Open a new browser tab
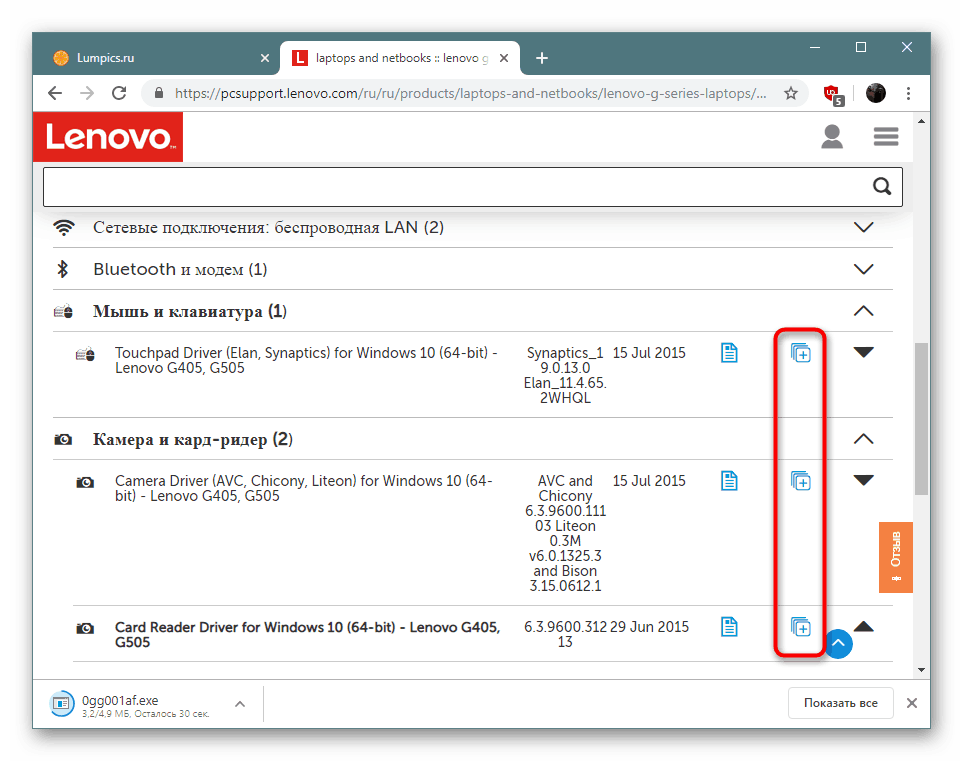The width and height of the screenshot is (963, 761). [x=542, y=58]
